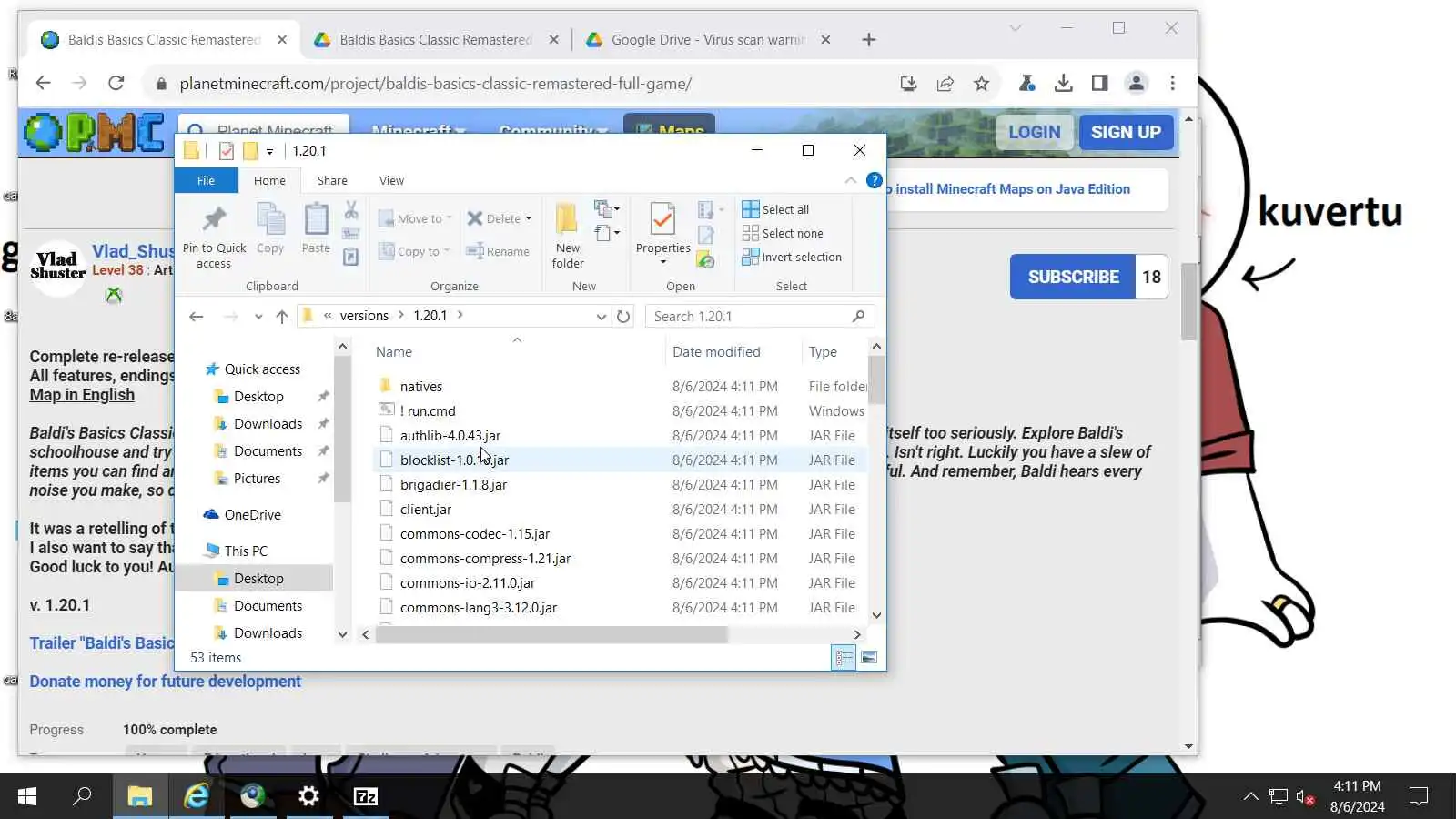The height and width of the screenshot is (819, 1456).
Task: Open the browser profile avatar icon
Action: coord(1136,84)
